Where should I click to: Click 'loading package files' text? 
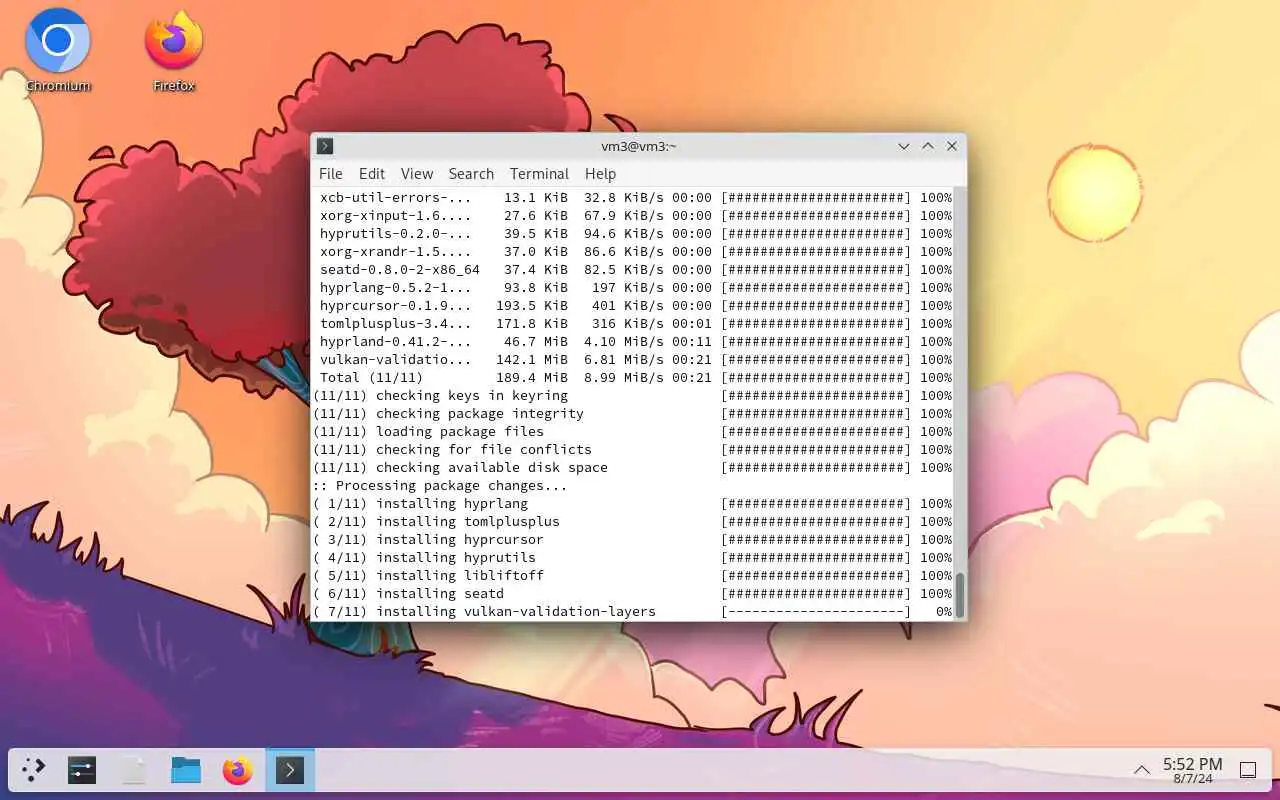tap(460, 431)
